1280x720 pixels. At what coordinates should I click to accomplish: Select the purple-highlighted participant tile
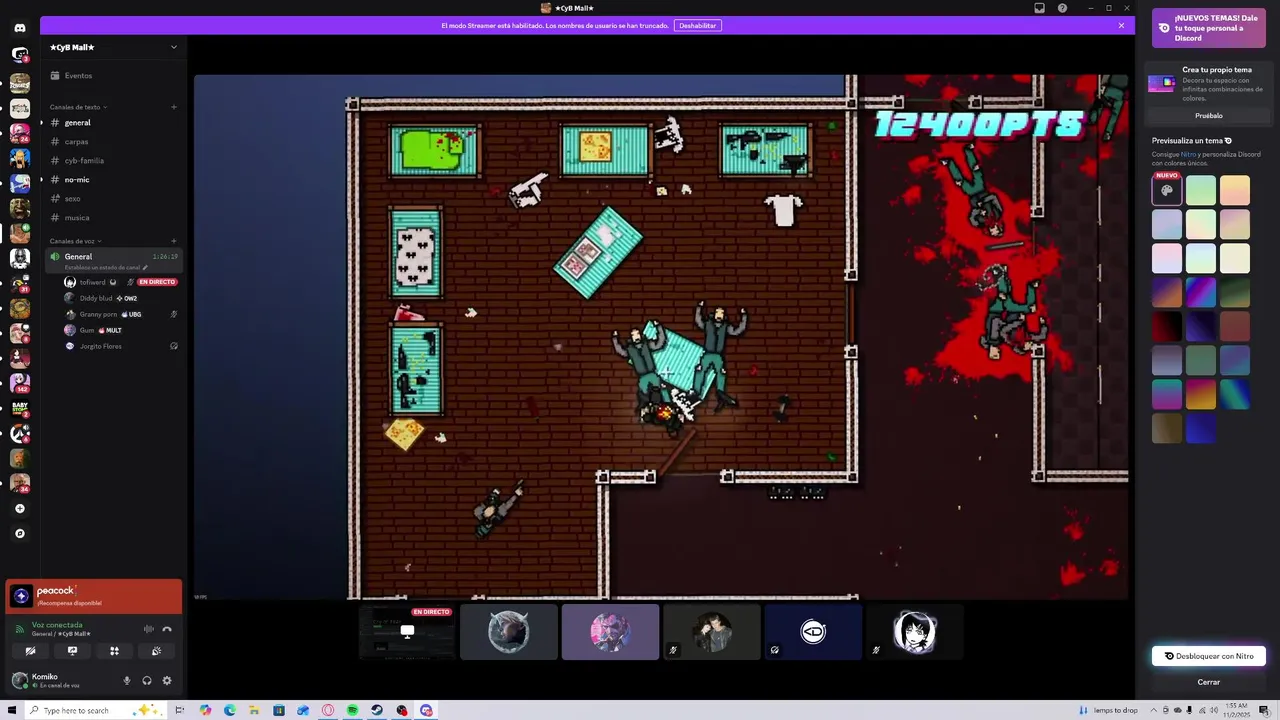tap(610, 632)
